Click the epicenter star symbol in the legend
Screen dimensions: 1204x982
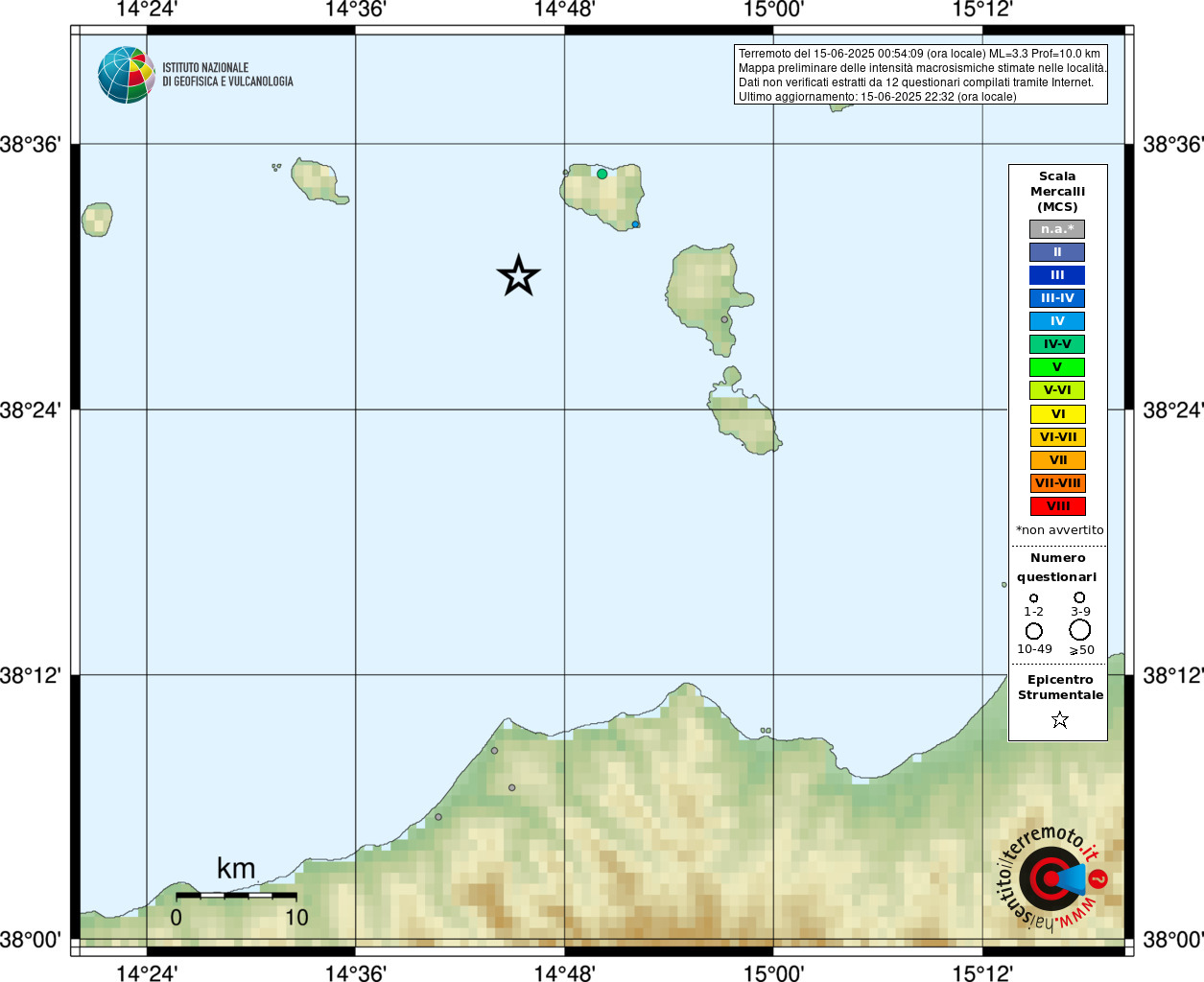click(1060, 719)
